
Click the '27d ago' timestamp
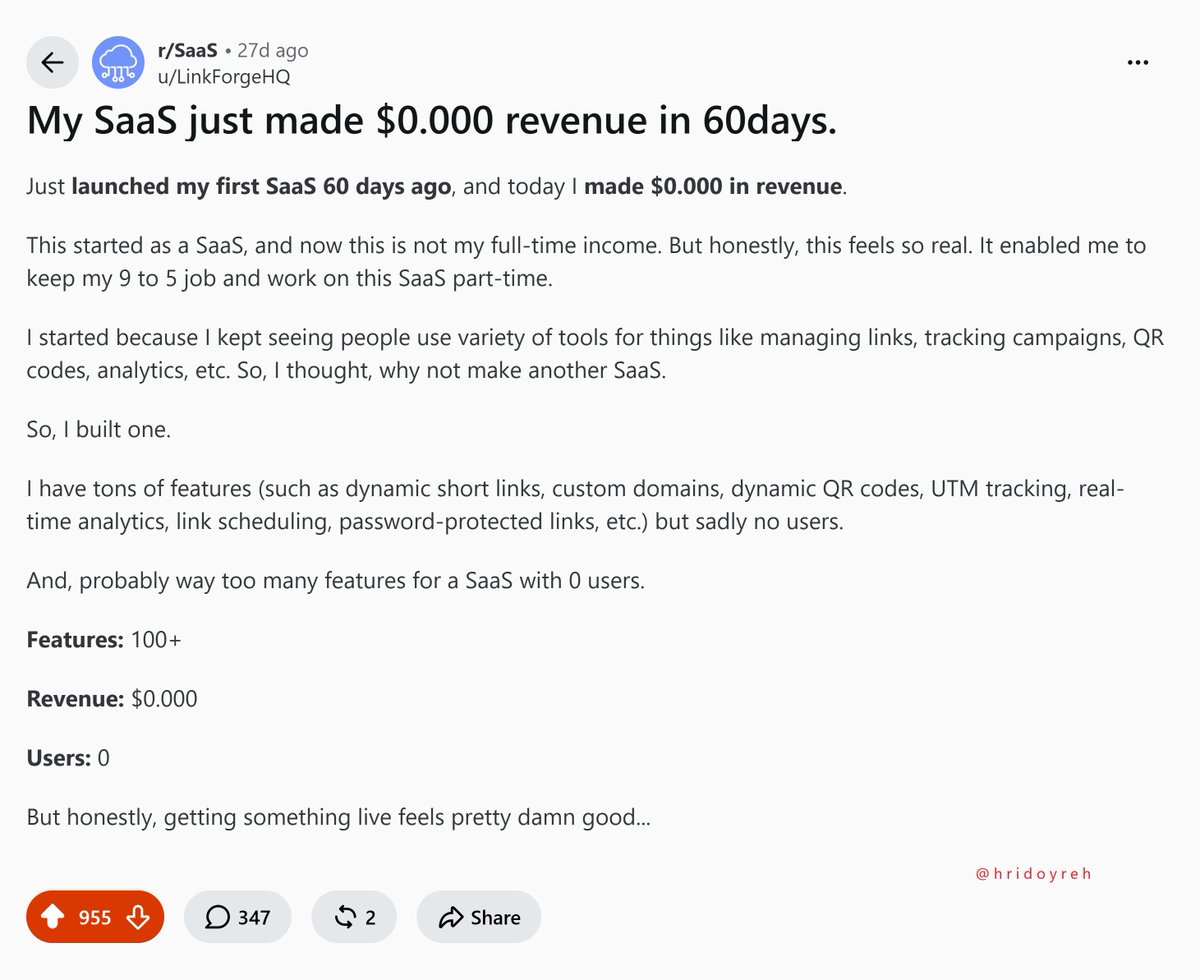click(272, 50)
